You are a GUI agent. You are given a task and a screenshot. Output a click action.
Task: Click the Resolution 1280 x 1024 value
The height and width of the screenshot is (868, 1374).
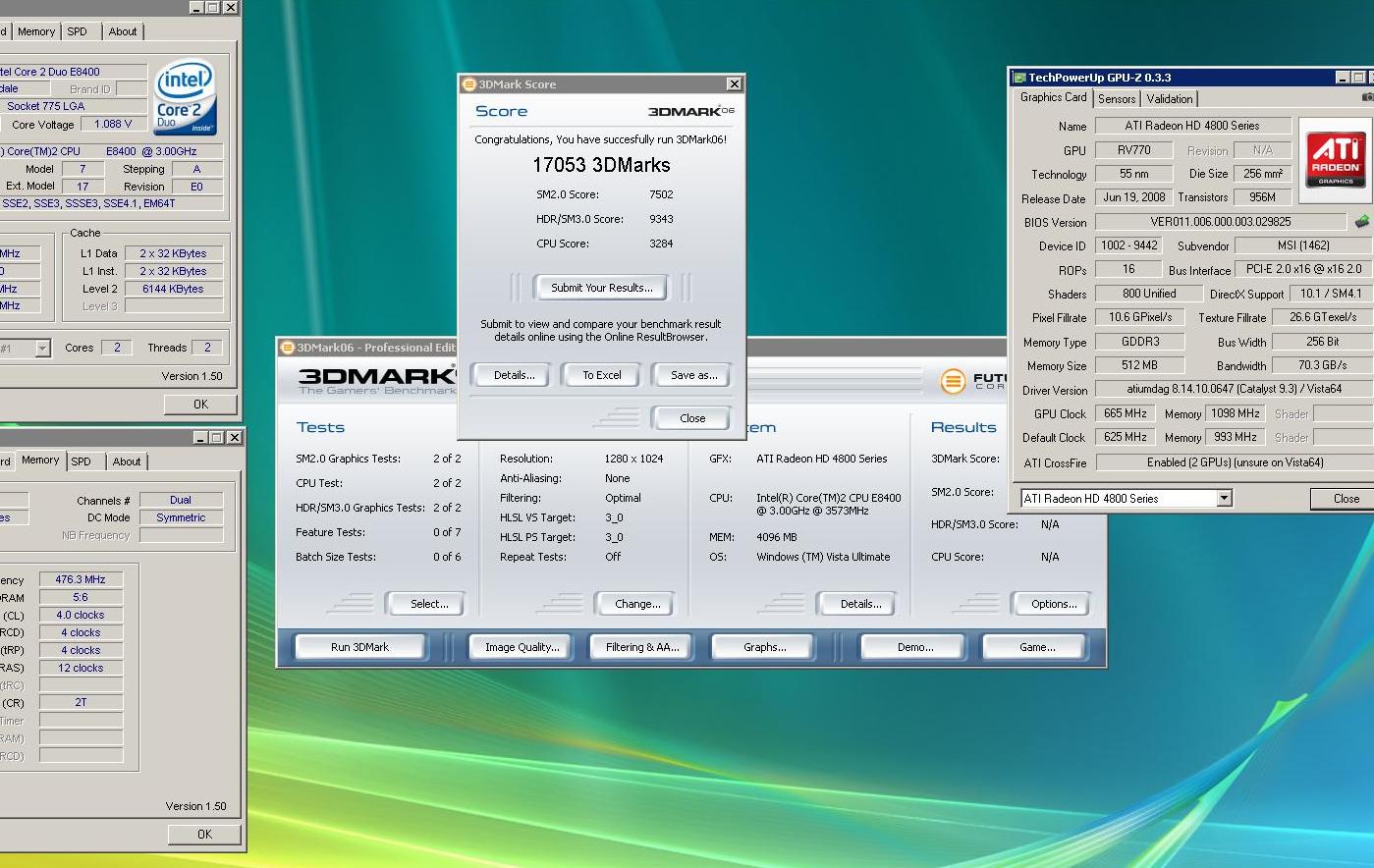[x=633, y=459]
